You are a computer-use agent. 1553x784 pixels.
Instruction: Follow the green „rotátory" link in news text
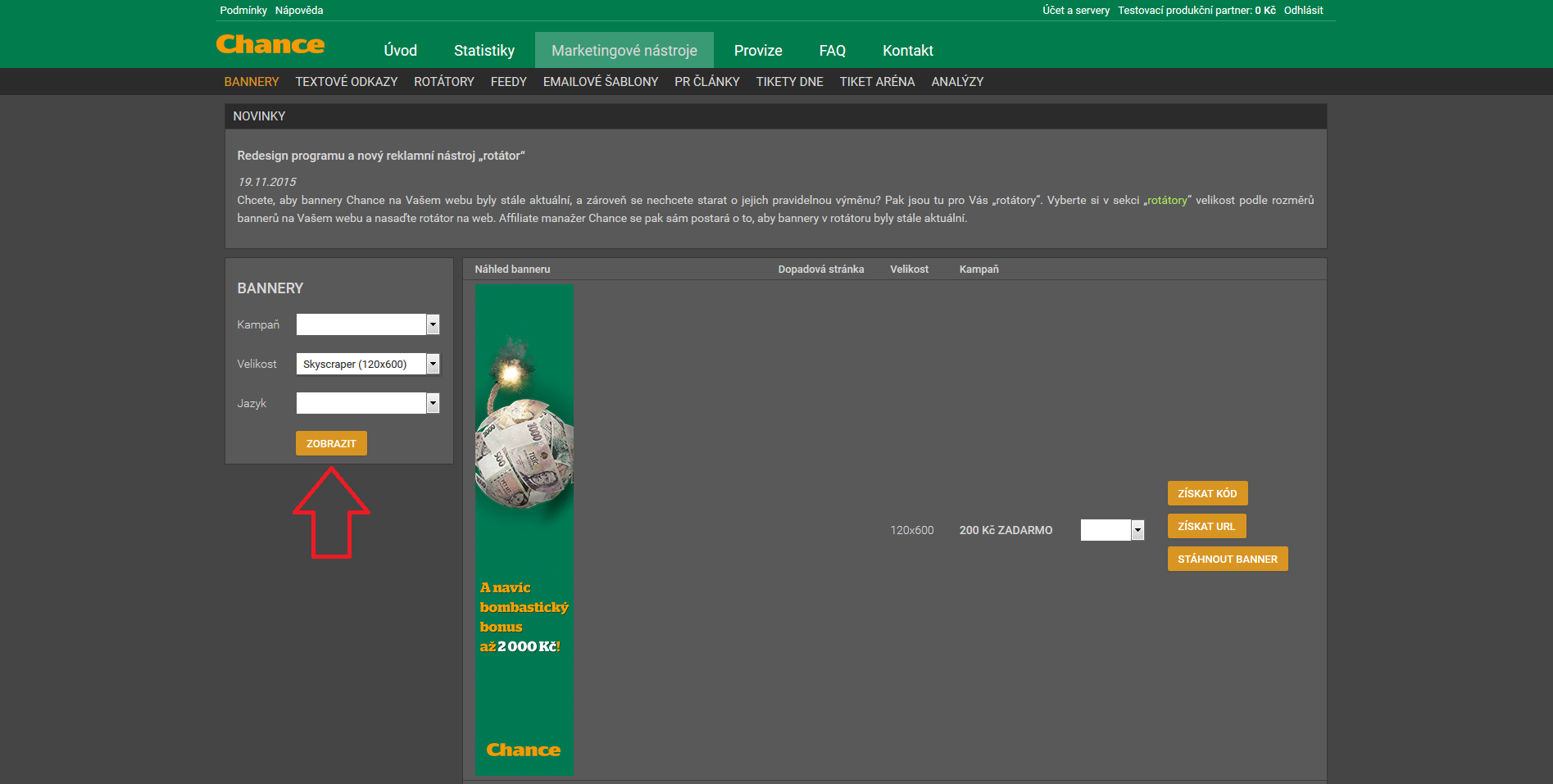[1168, 200]
